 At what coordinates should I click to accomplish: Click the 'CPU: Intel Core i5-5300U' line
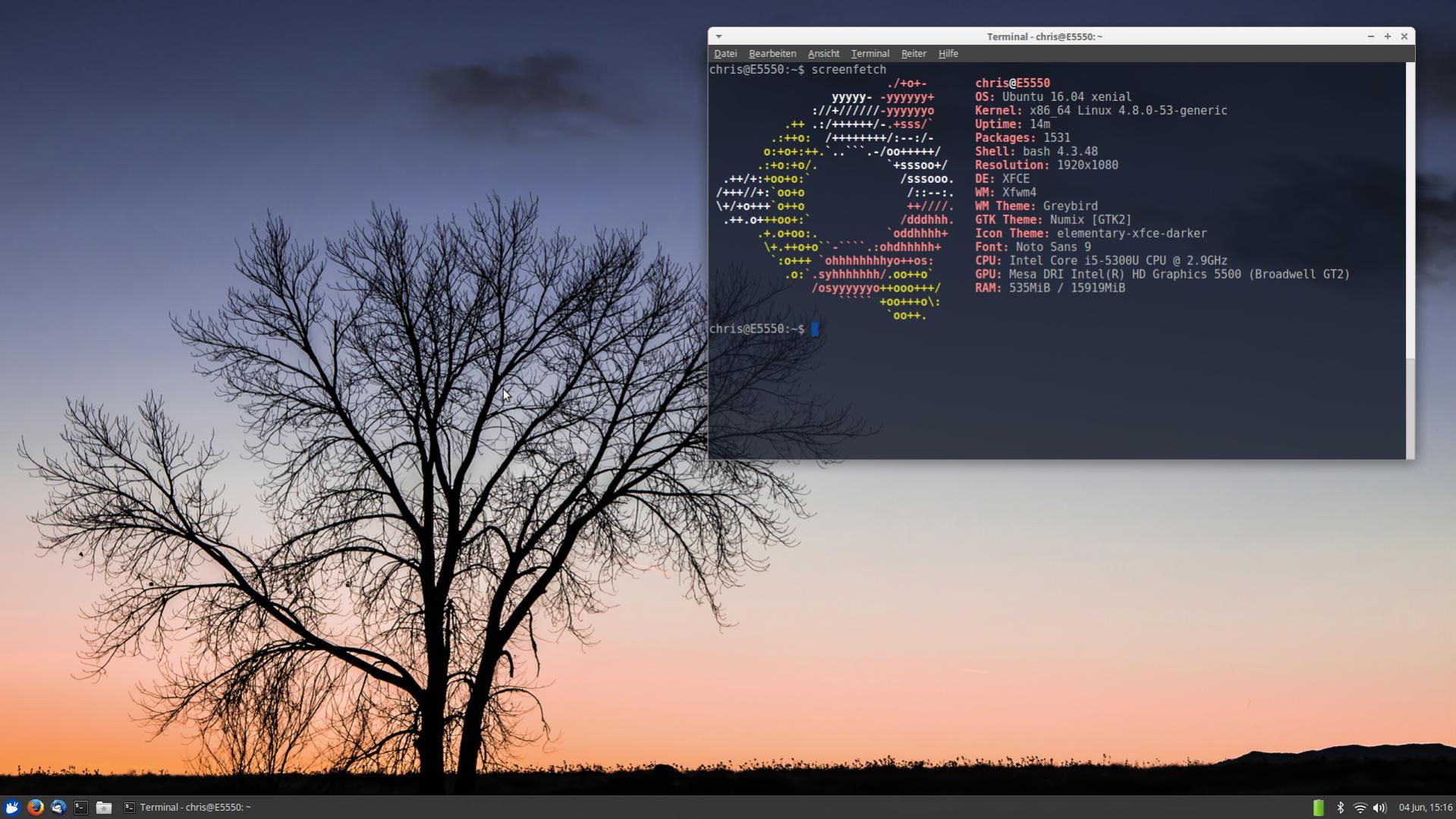1101,261
